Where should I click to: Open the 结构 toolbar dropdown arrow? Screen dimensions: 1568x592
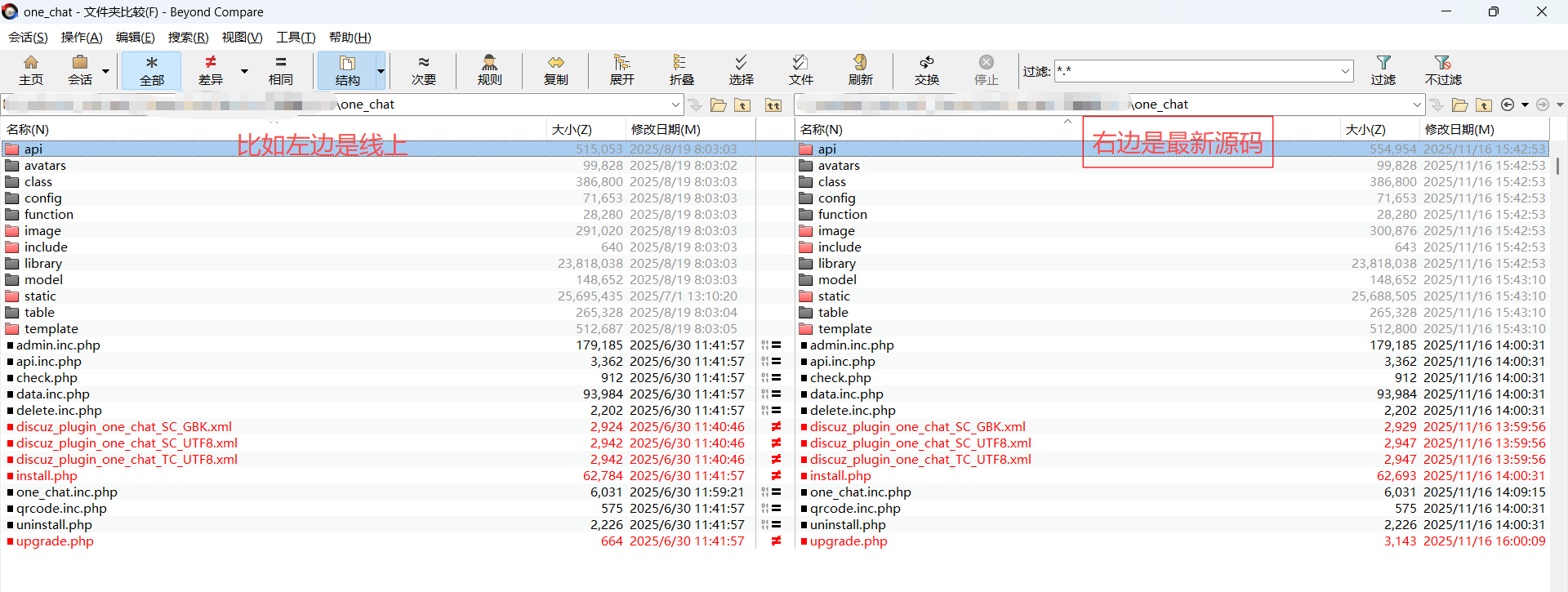(x=381, y=71)
